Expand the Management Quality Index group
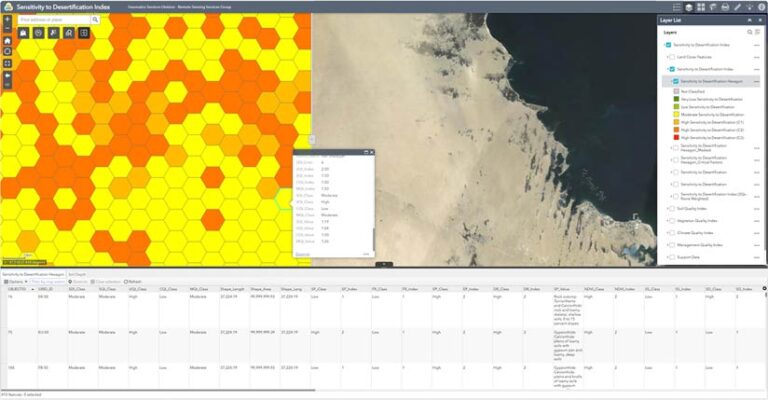 pyautogui.click(x=667, y=245)
